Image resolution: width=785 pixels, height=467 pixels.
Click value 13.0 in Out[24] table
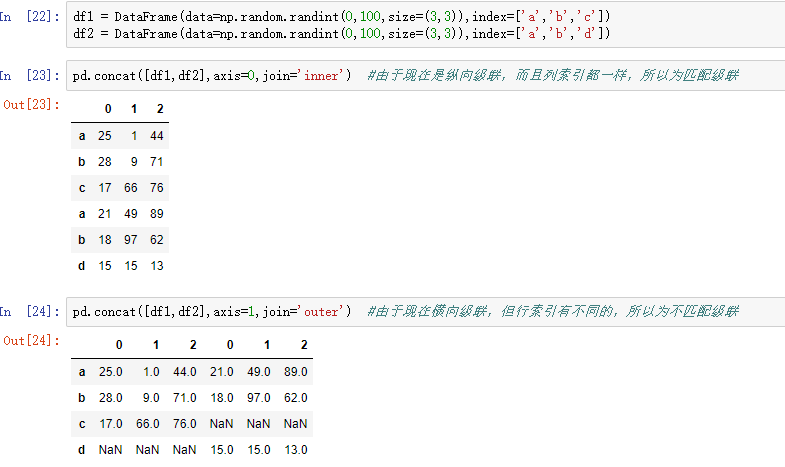[x=296, y=450]
